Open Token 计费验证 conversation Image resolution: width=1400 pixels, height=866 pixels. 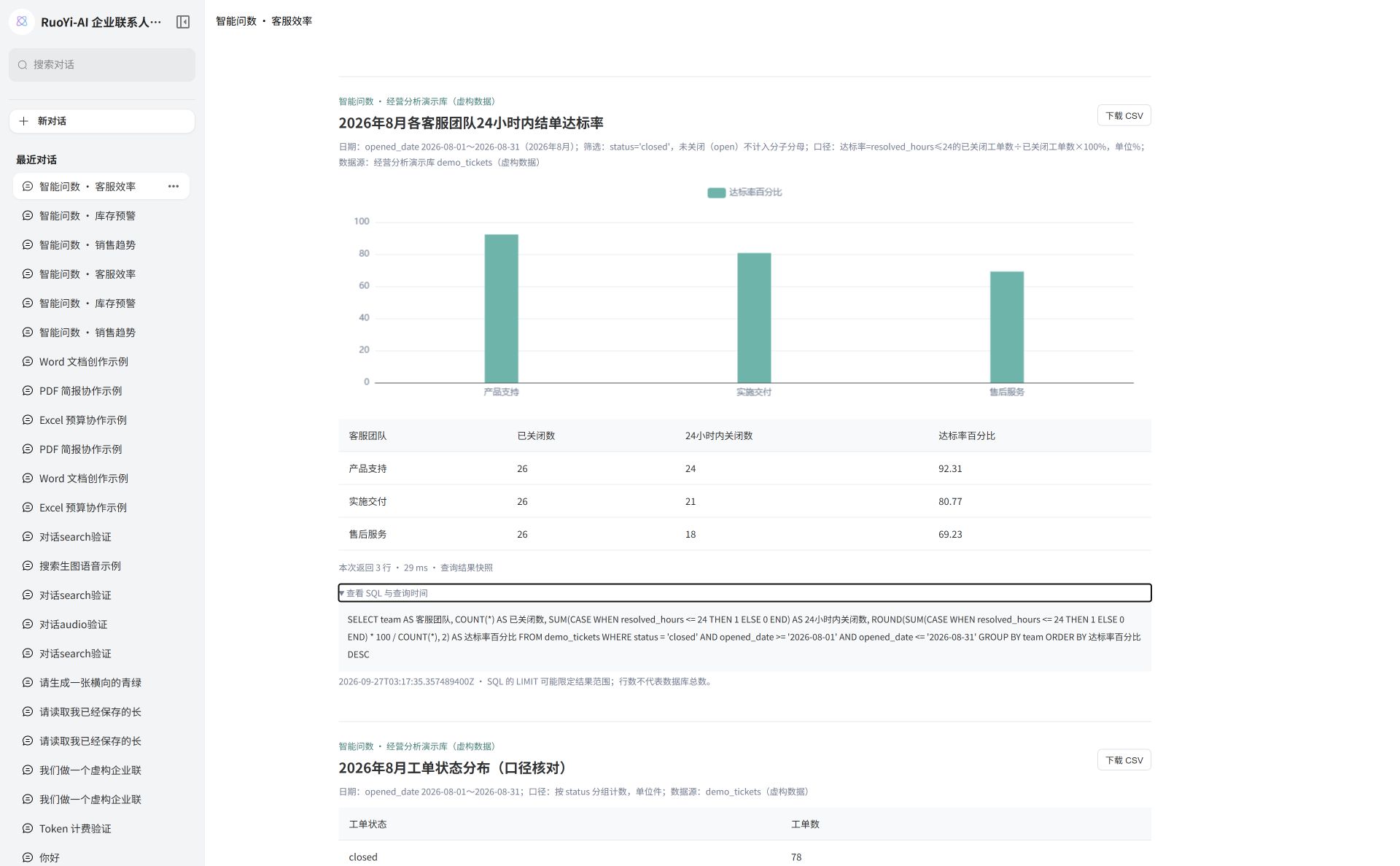click(x=101, y=829)
